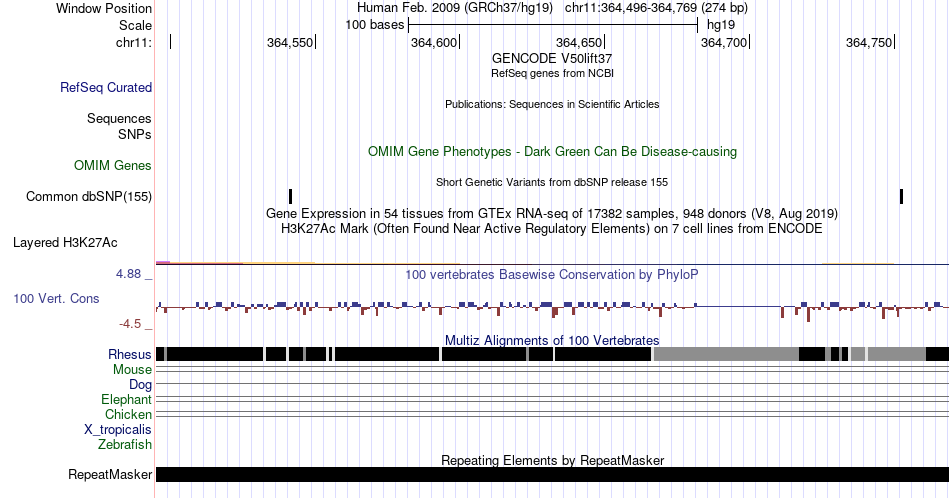Image resolution: width=950 pixels, height=498 pixels.
Task: Click Multiz Alignments of 100 Vertebrates title
Action: (x=552, y=340)
